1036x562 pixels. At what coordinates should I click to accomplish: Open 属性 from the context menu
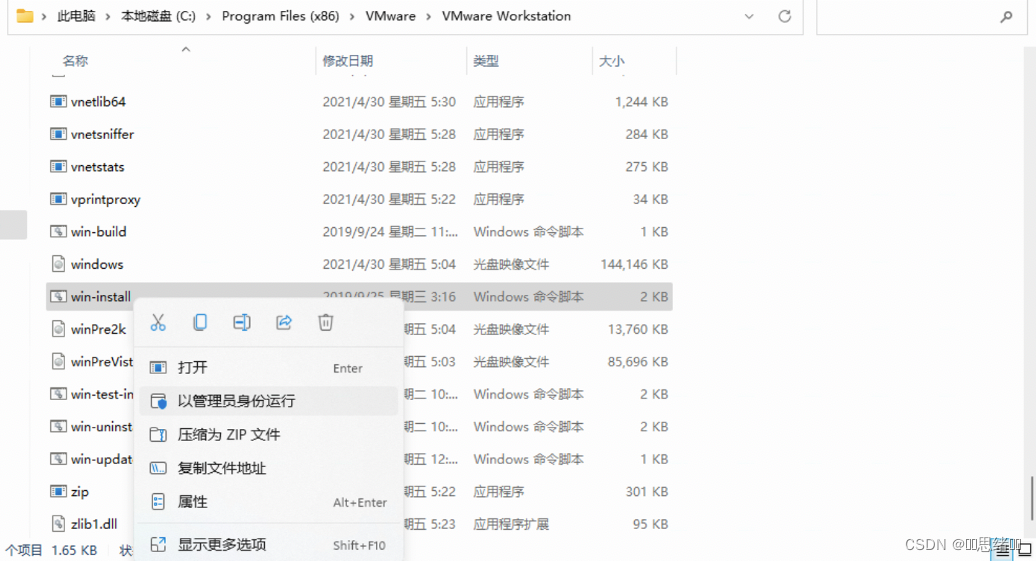[268, 502]
